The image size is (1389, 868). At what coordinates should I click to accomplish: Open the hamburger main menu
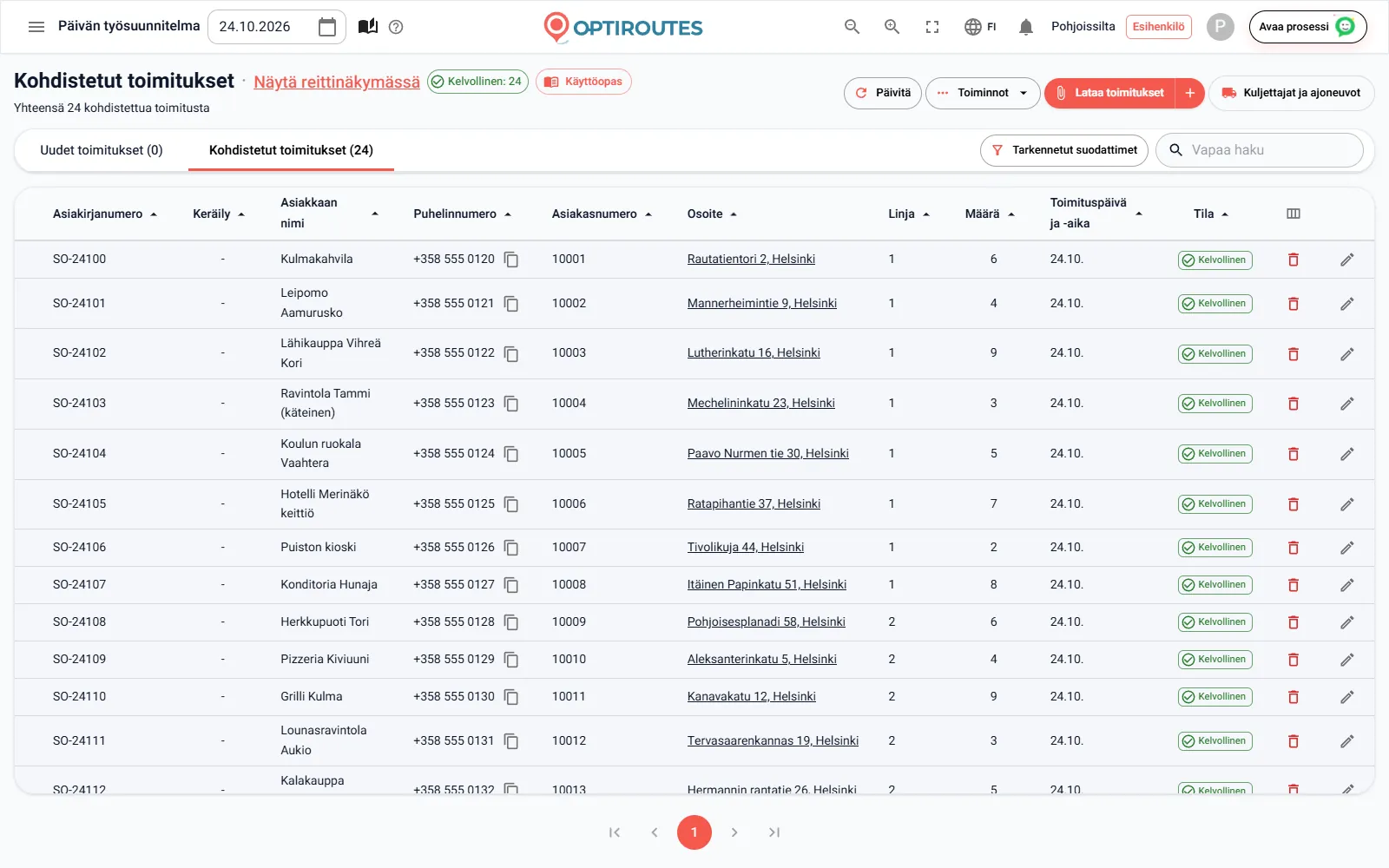tap(36, 27)
